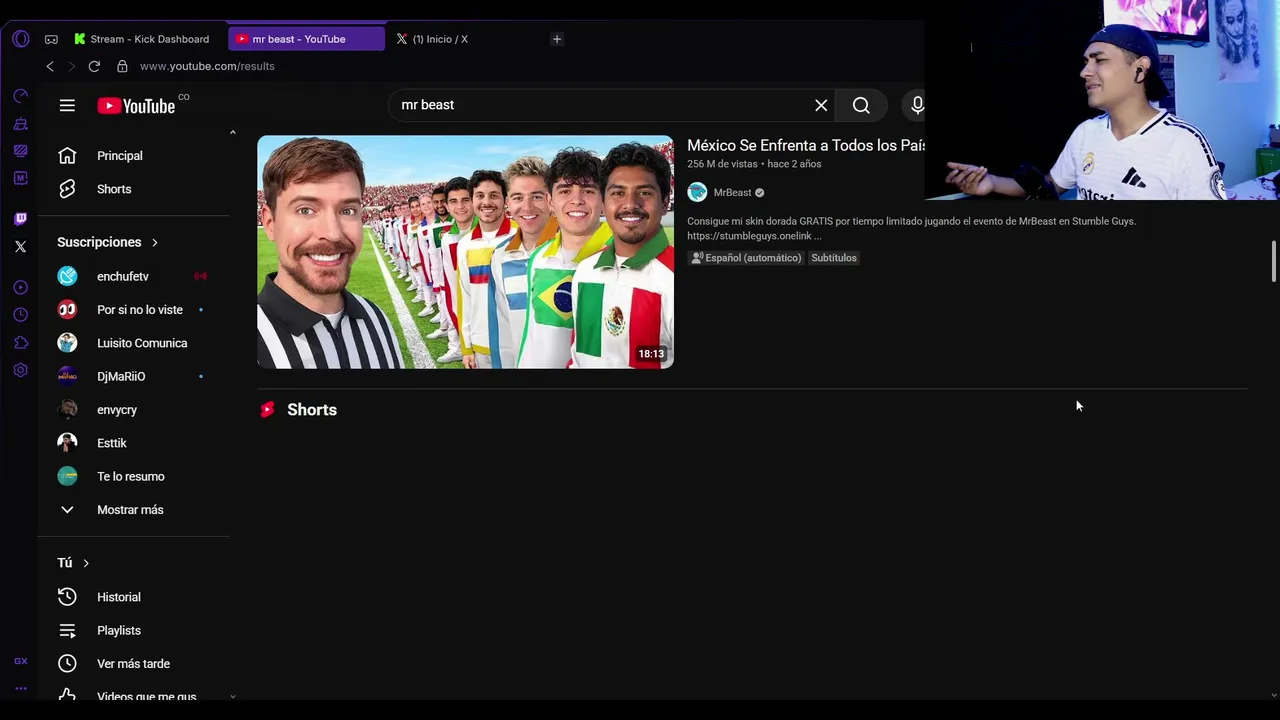Screen dimensions: 1280x720
Task: Open GX Cleaner icon in Opera sidebar
Action: coord(20,124)
